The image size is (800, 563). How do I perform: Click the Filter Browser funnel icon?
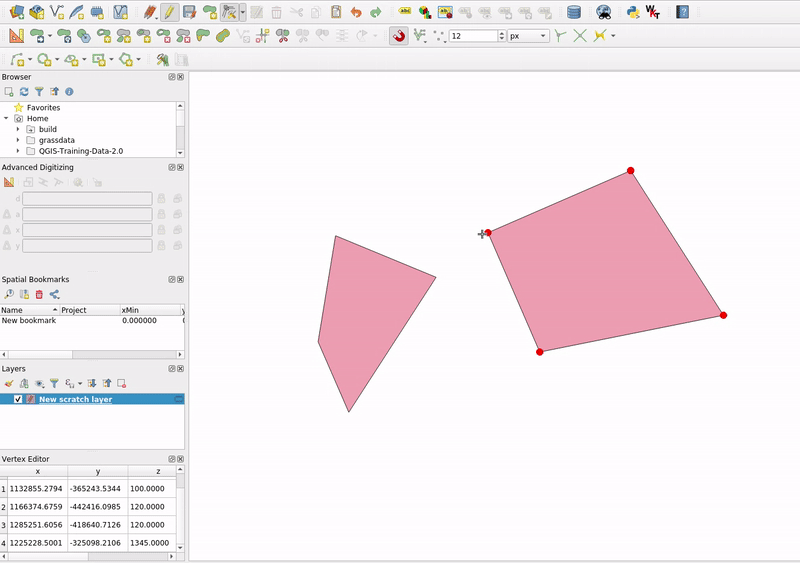pos(39,91)
